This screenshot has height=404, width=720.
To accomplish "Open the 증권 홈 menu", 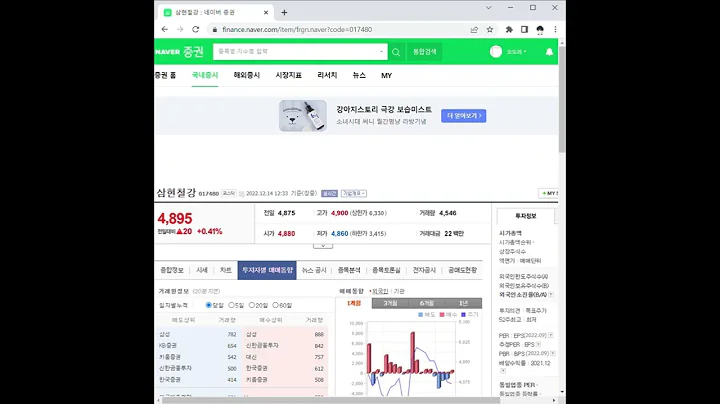I will (x=165, y=75).
